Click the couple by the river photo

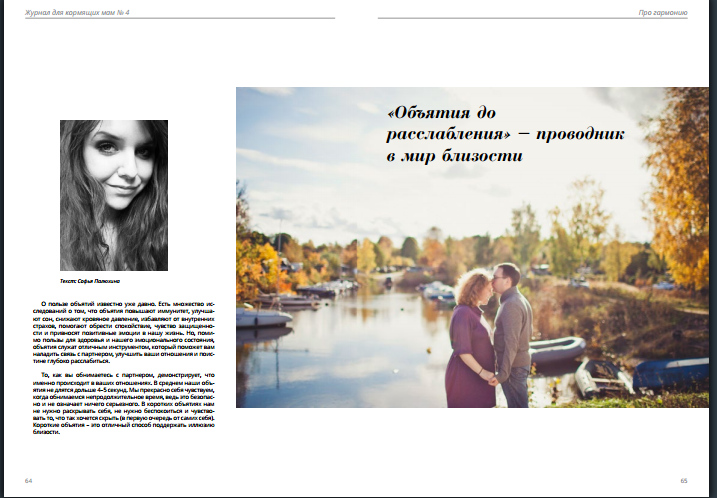click(x=472, y=247)
